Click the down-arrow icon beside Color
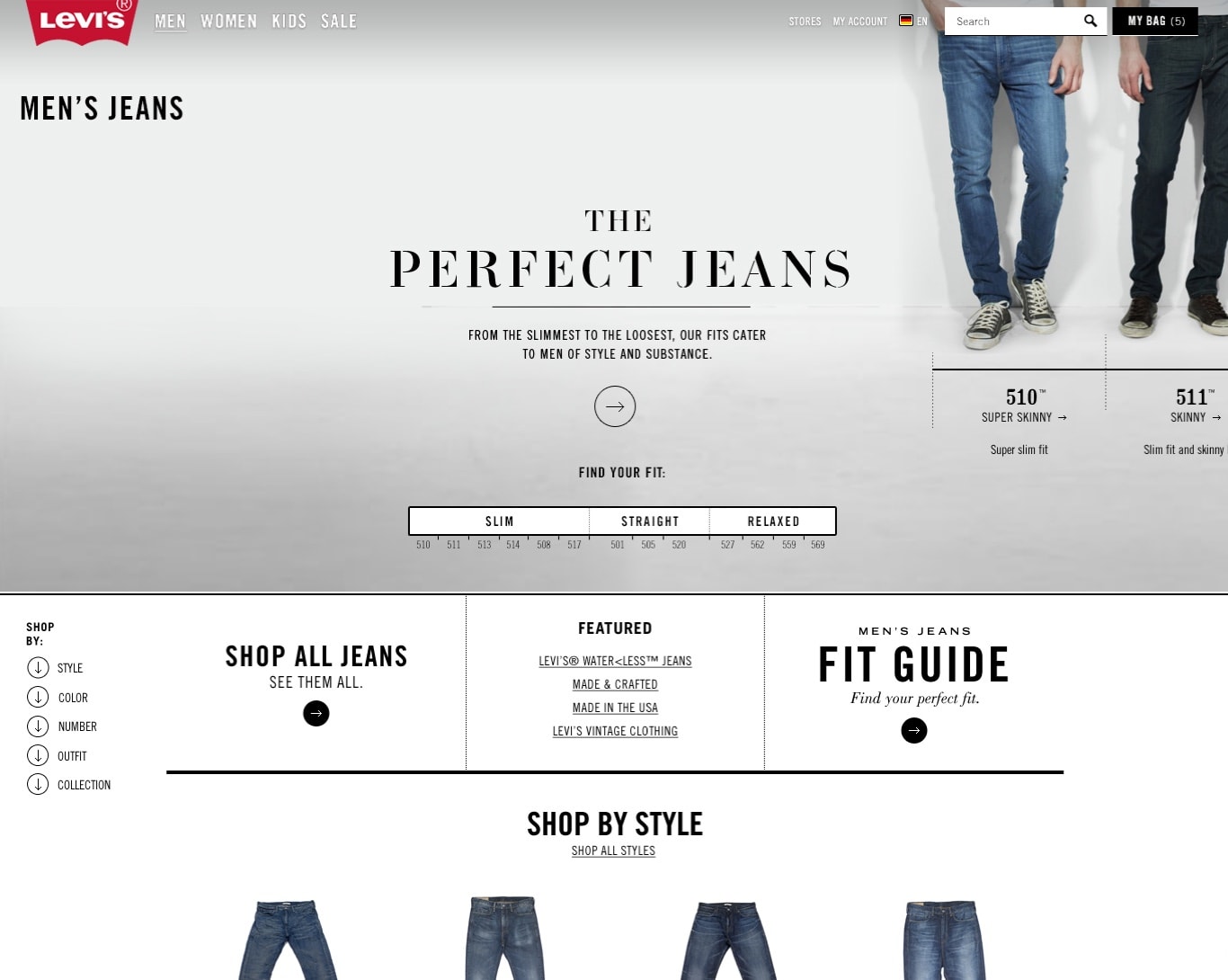The image size is (1228, 980). pyautogui.click(x=38, y=697)
